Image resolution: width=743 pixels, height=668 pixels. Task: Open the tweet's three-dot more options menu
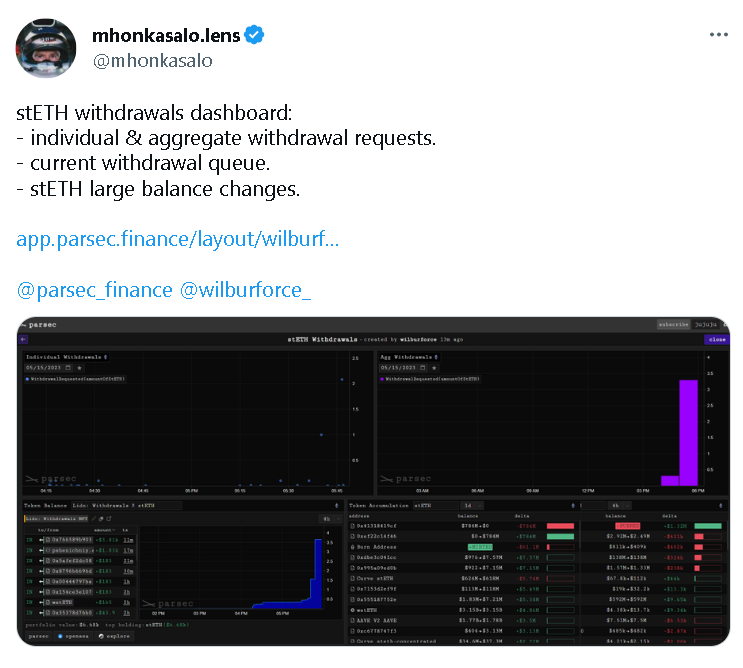[x=718, y=35]
